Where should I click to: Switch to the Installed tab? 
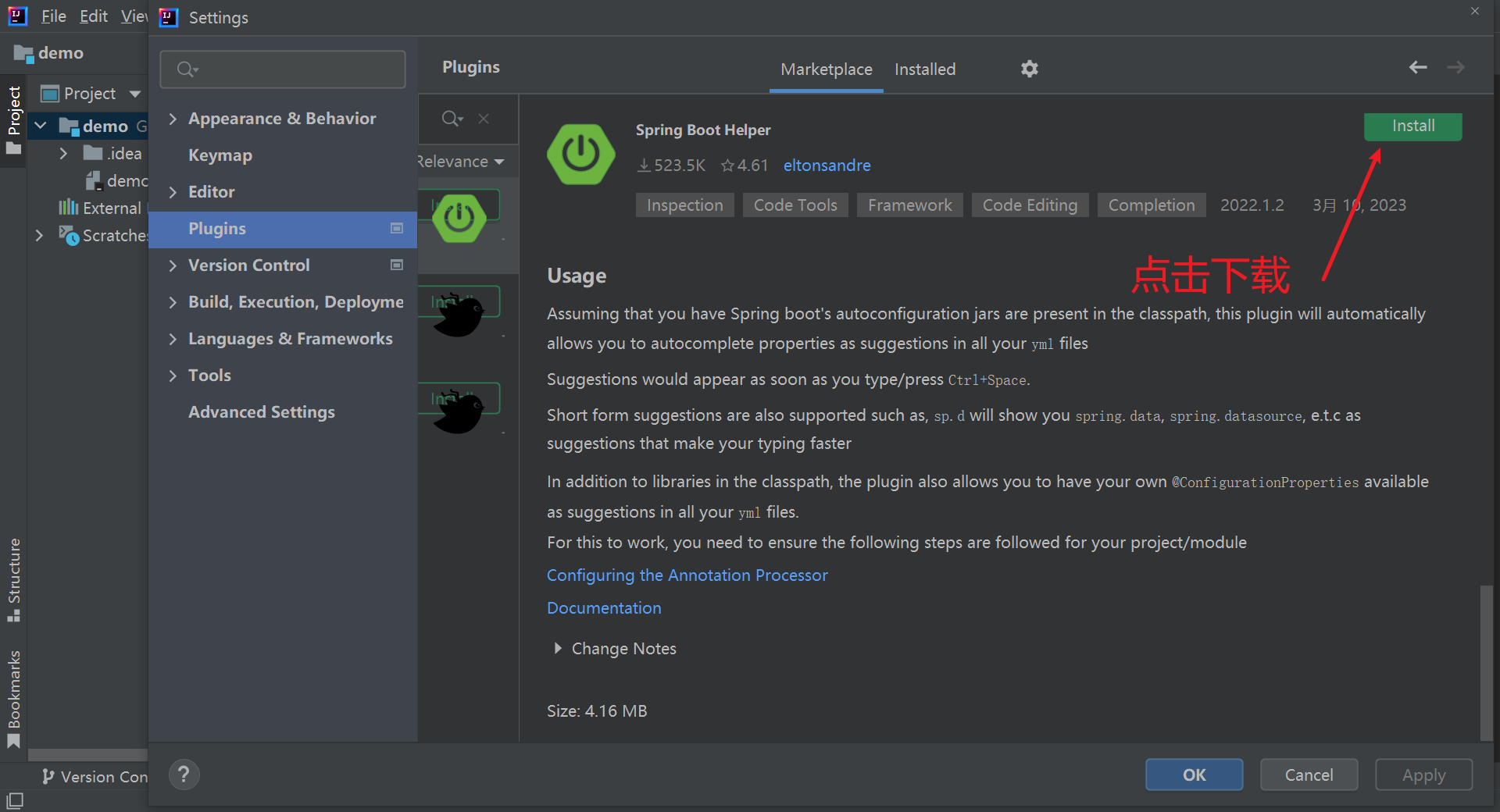coord(925,69)
